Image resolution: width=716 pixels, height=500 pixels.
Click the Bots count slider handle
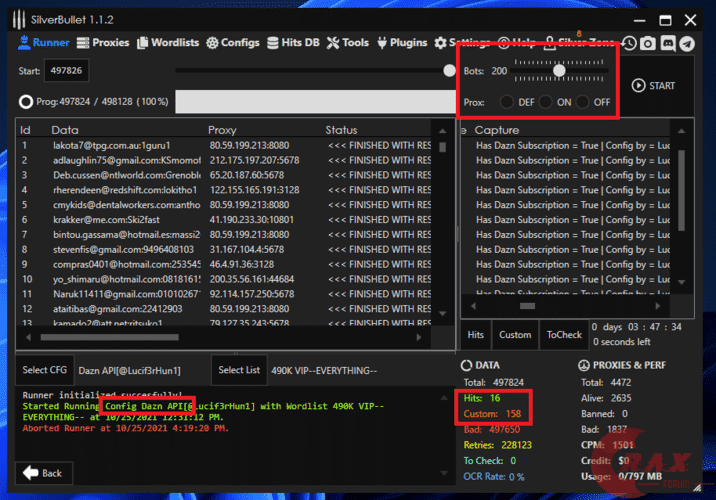(559, 70)
